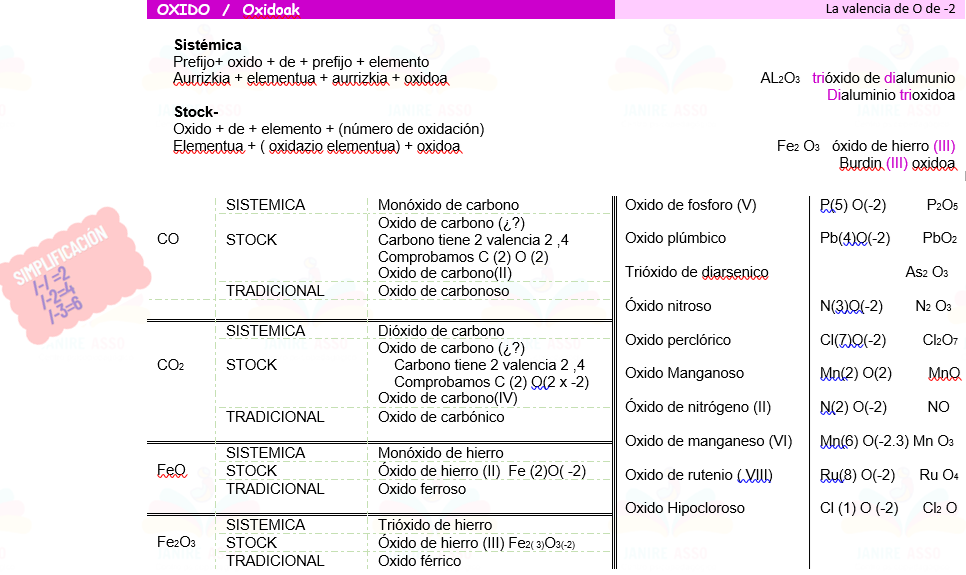This screenshot has width=966, height=575.
Task: Select 'Oxido férrico' in the table
Action: [419, 561]
